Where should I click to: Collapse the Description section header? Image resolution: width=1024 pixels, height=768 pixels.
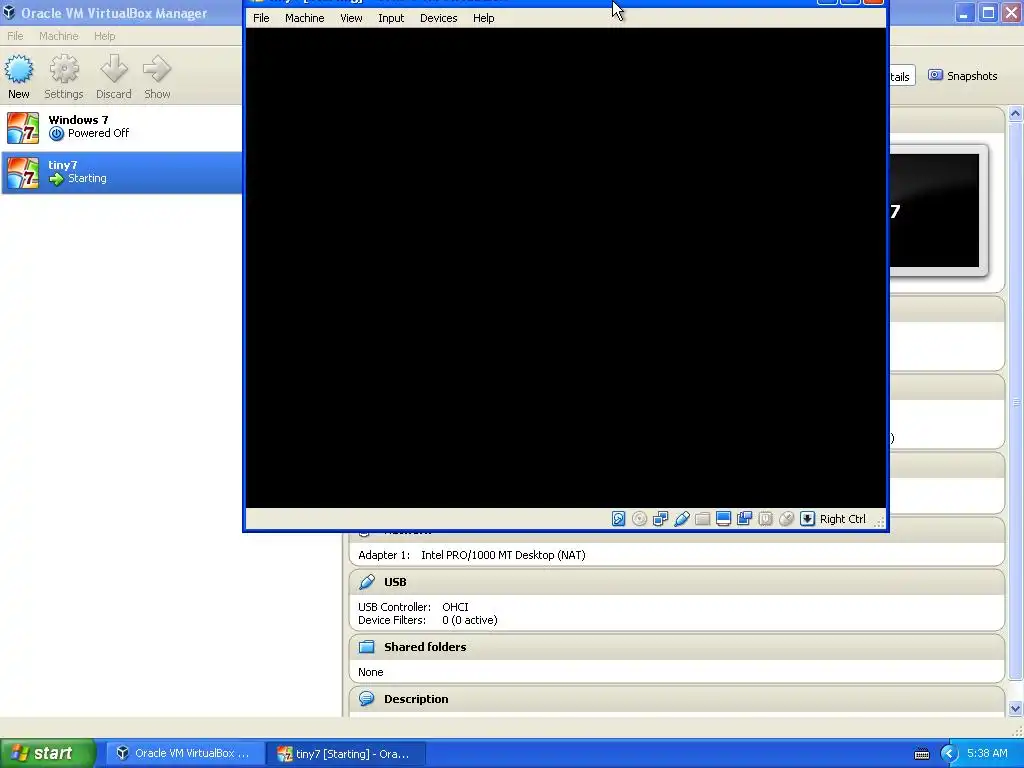(x=677, y=699)
